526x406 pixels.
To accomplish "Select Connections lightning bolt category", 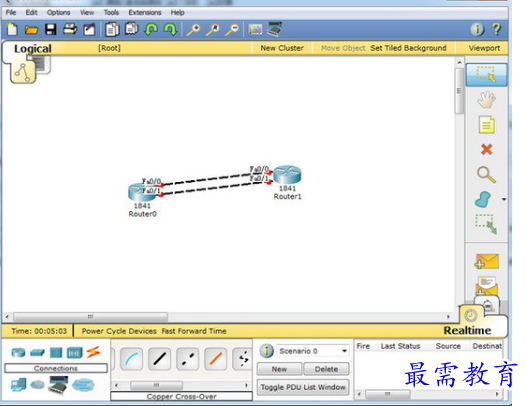I will click(x=93, y=352).
